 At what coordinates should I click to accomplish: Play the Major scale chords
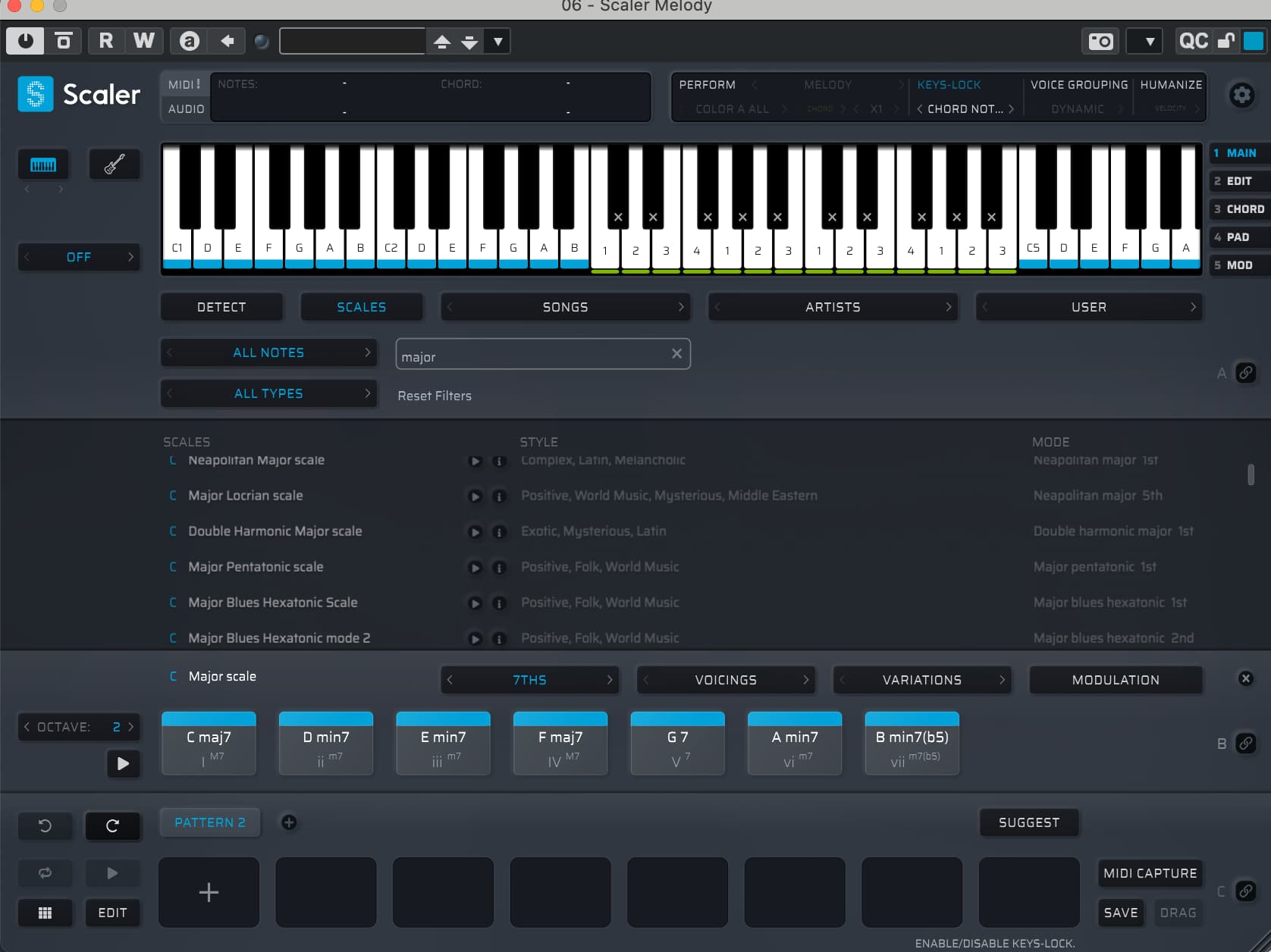[123, 763]
